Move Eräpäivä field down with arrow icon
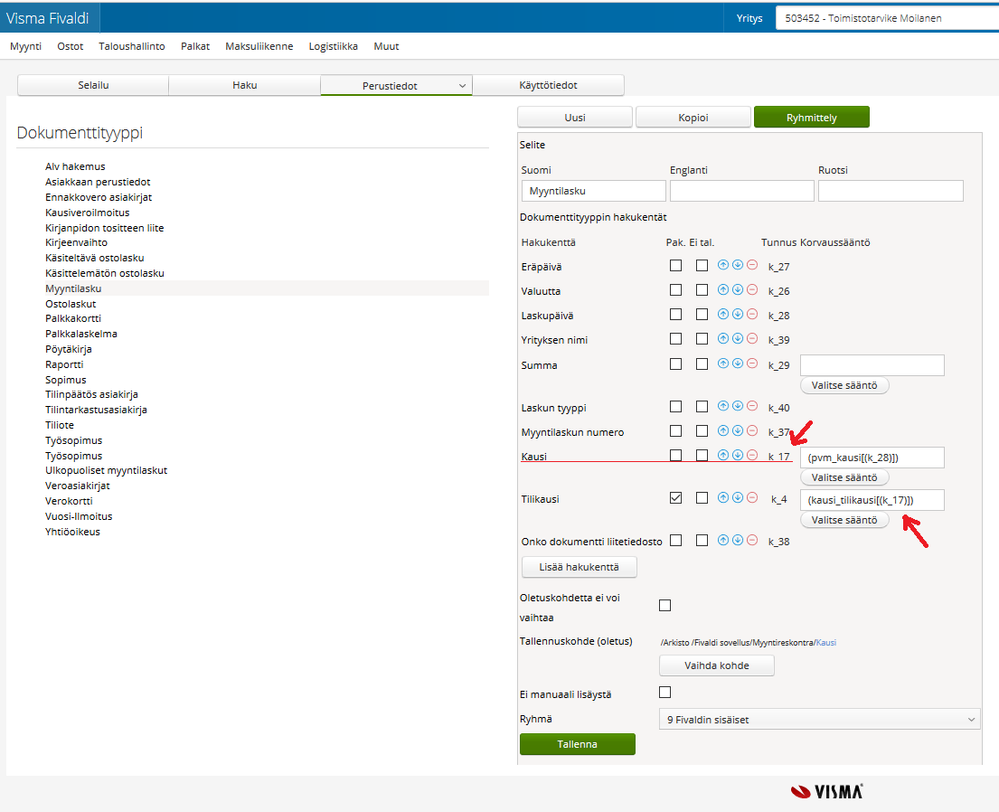The image size is (999, 812). tap(738, 265)
